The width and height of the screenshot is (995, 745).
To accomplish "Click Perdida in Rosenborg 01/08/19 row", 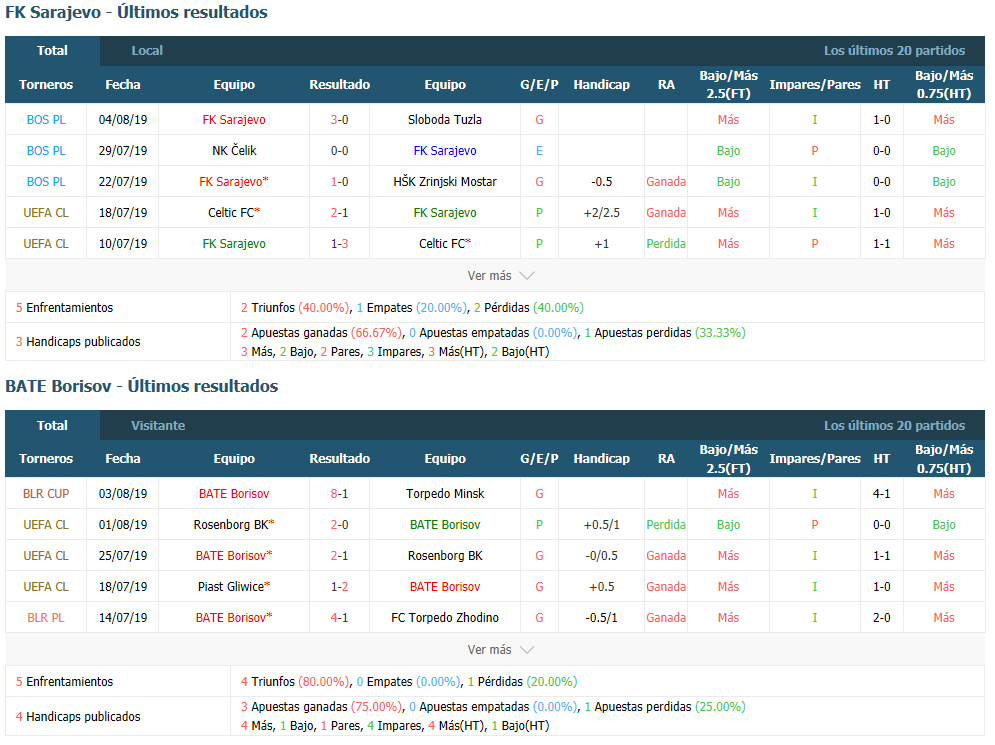I will point(666,525).
